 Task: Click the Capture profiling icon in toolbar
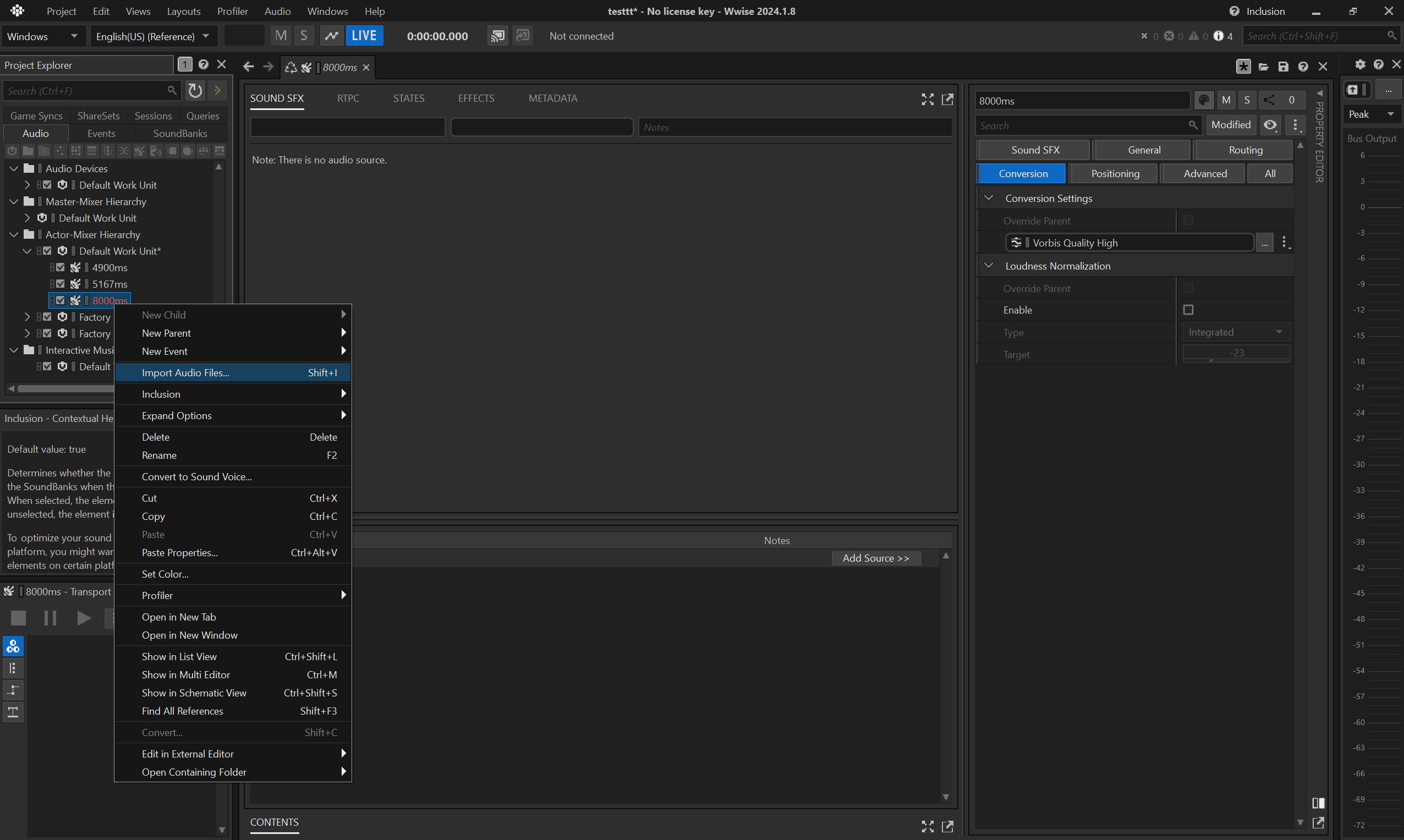331,36
